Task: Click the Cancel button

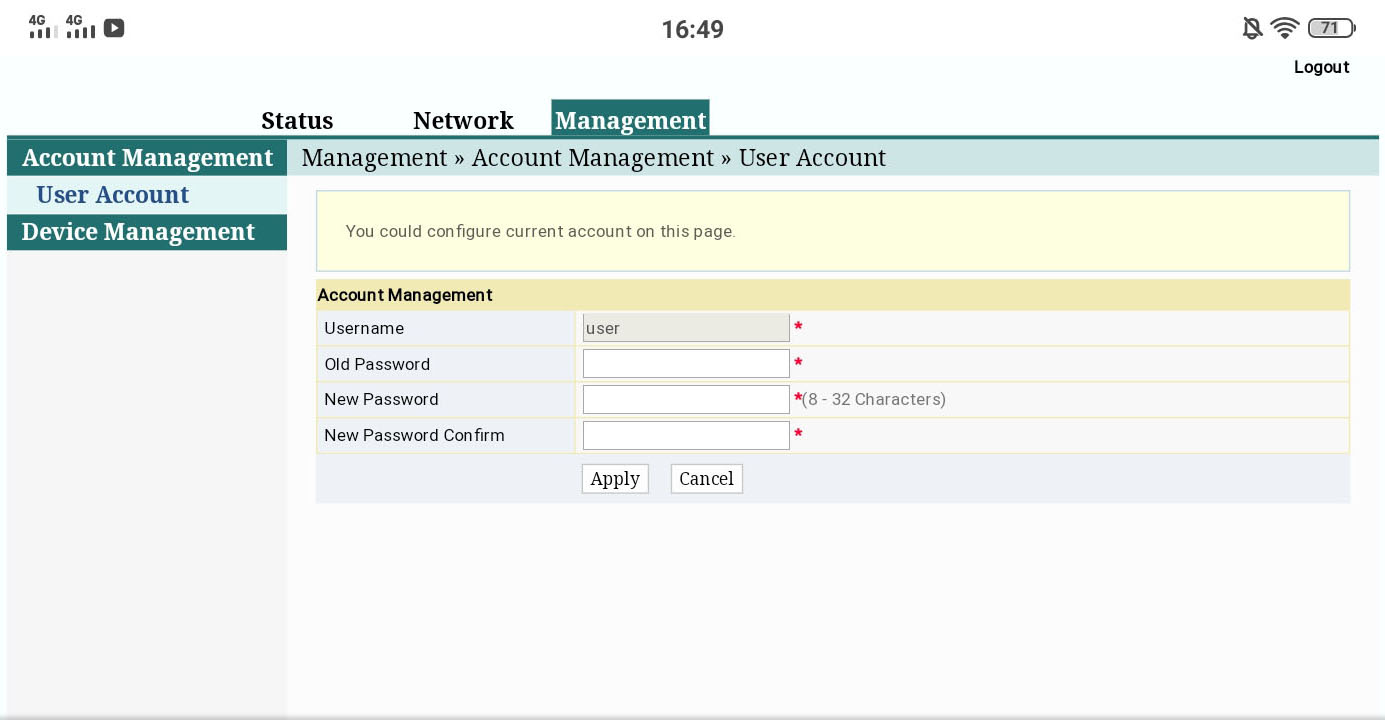Action: [x=706, y=479]
